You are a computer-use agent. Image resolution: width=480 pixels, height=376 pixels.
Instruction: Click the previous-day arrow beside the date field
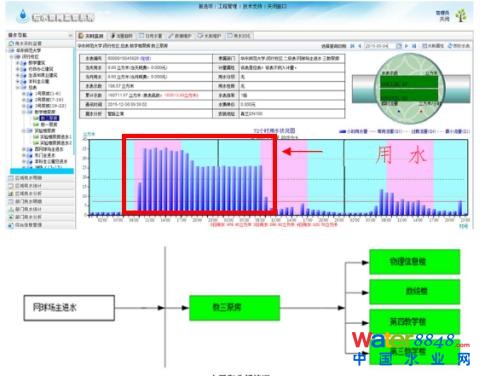pyautogui.click(x=360, y=46)
